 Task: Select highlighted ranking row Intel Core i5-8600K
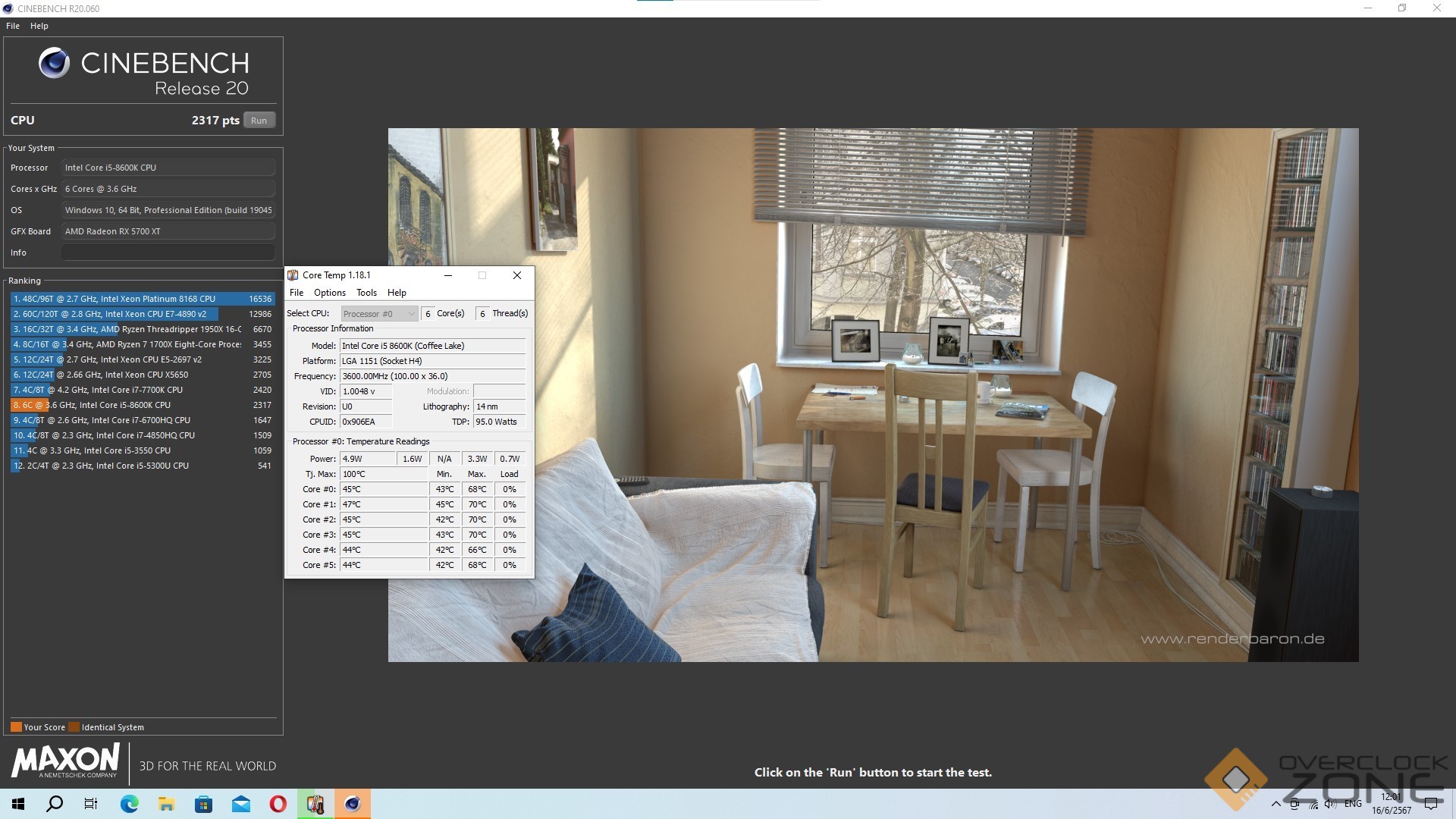pos(143,405)
